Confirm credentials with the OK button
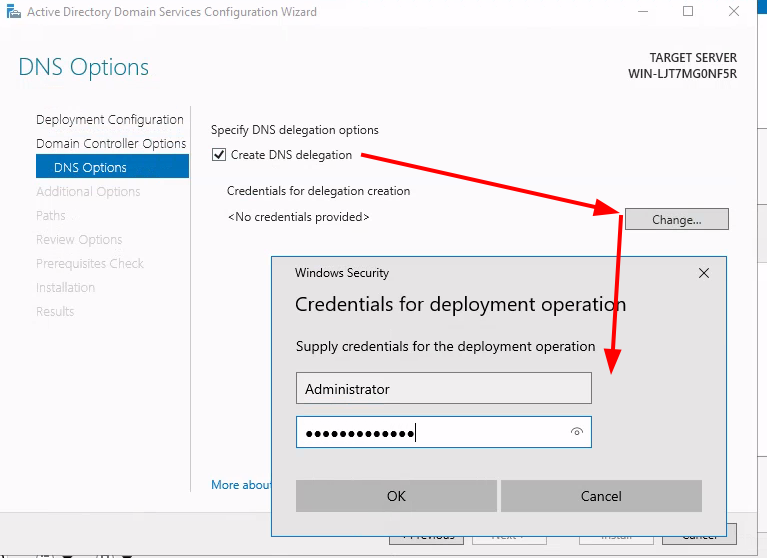 [x=396, y=496]
